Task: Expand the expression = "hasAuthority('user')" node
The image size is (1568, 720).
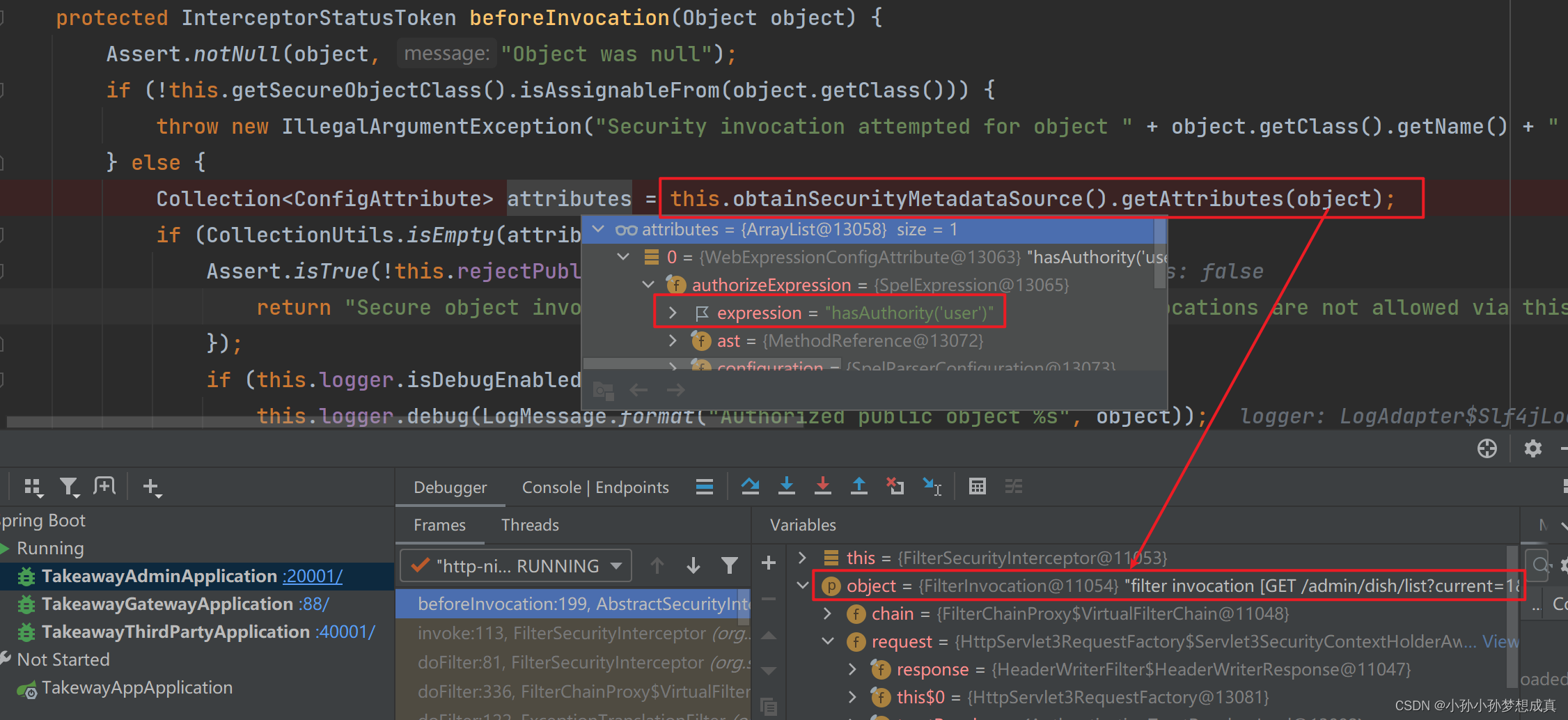Action: pos(673,313)
